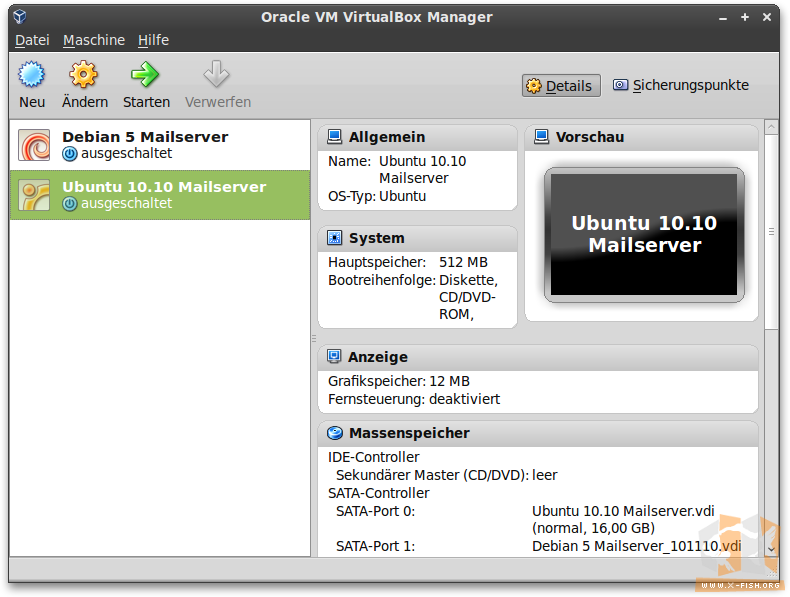Viewport: 790px width, 597px height.
Task: Click the 'SATA-Port 0:' label
Action: pos(375,511)
